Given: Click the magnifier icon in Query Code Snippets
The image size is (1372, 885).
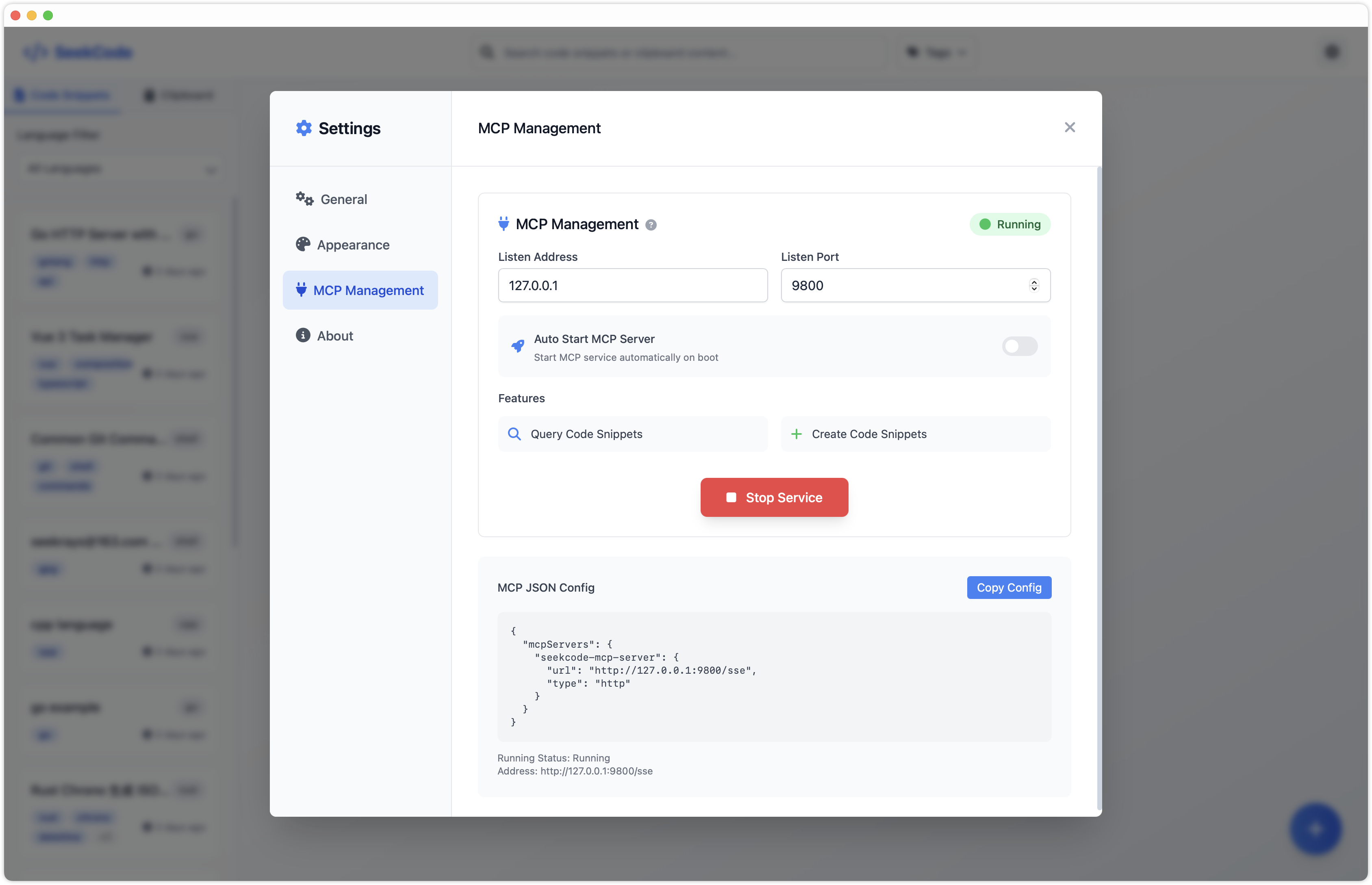Looking at the screenshot, I should (x=514, y=434).
